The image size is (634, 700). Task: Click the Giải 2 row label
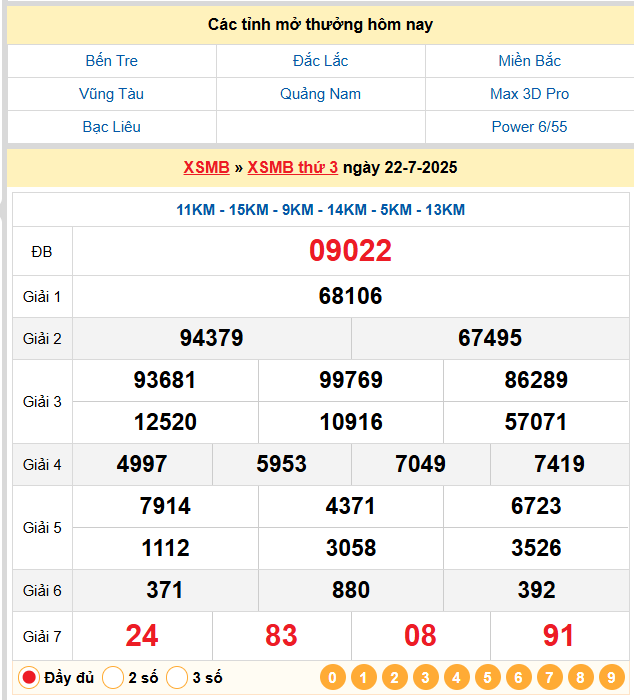pos(42,339)
